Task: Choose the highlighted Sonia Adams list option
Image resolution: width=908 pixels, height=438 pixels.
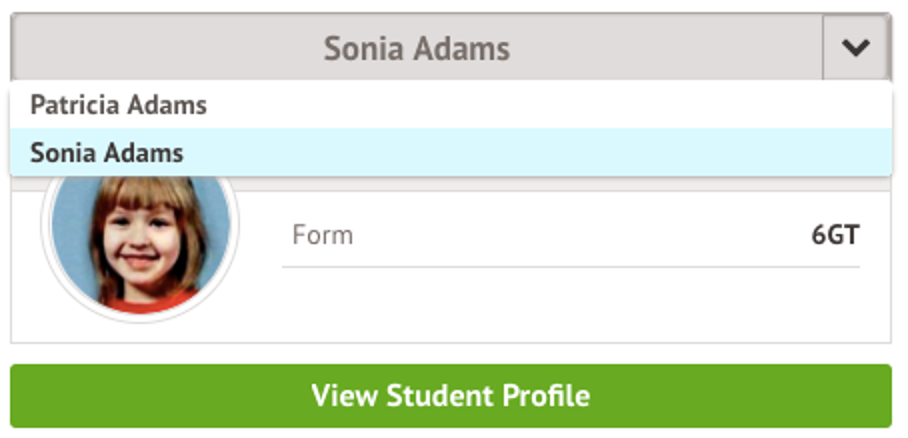Action: tap(107, 153)
